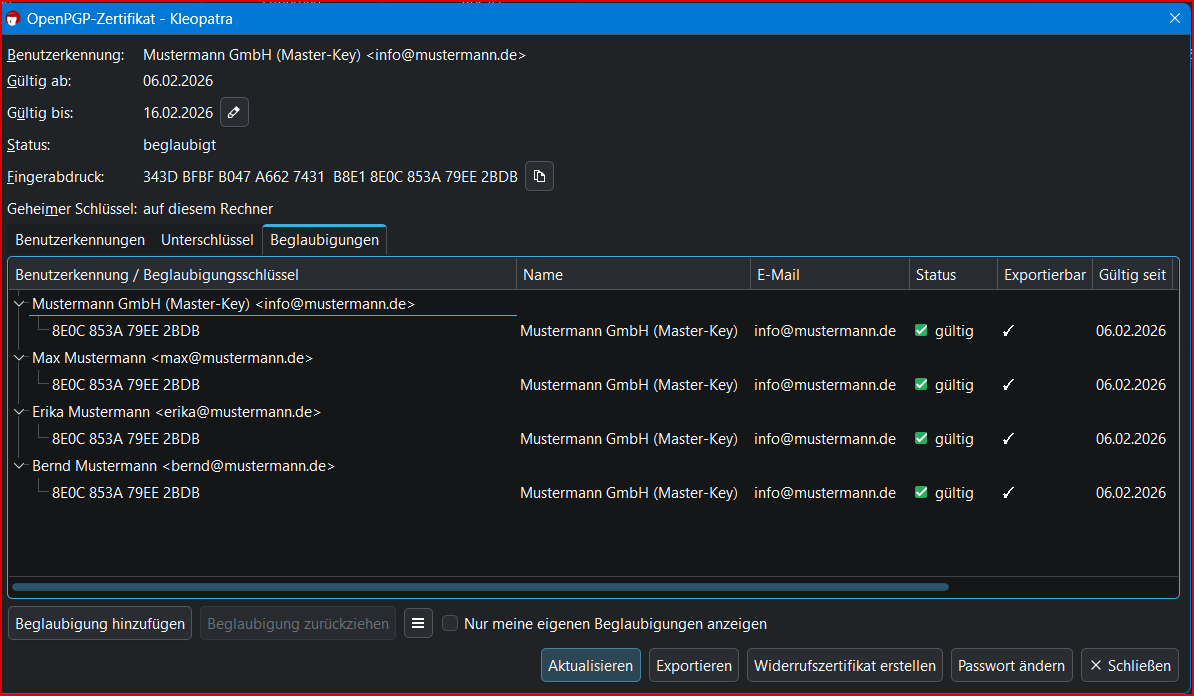Select Erika Mustermann <erika@mustermann.de> tree row
Viewport: 1194px width, 696px height.
coord(177,412)
